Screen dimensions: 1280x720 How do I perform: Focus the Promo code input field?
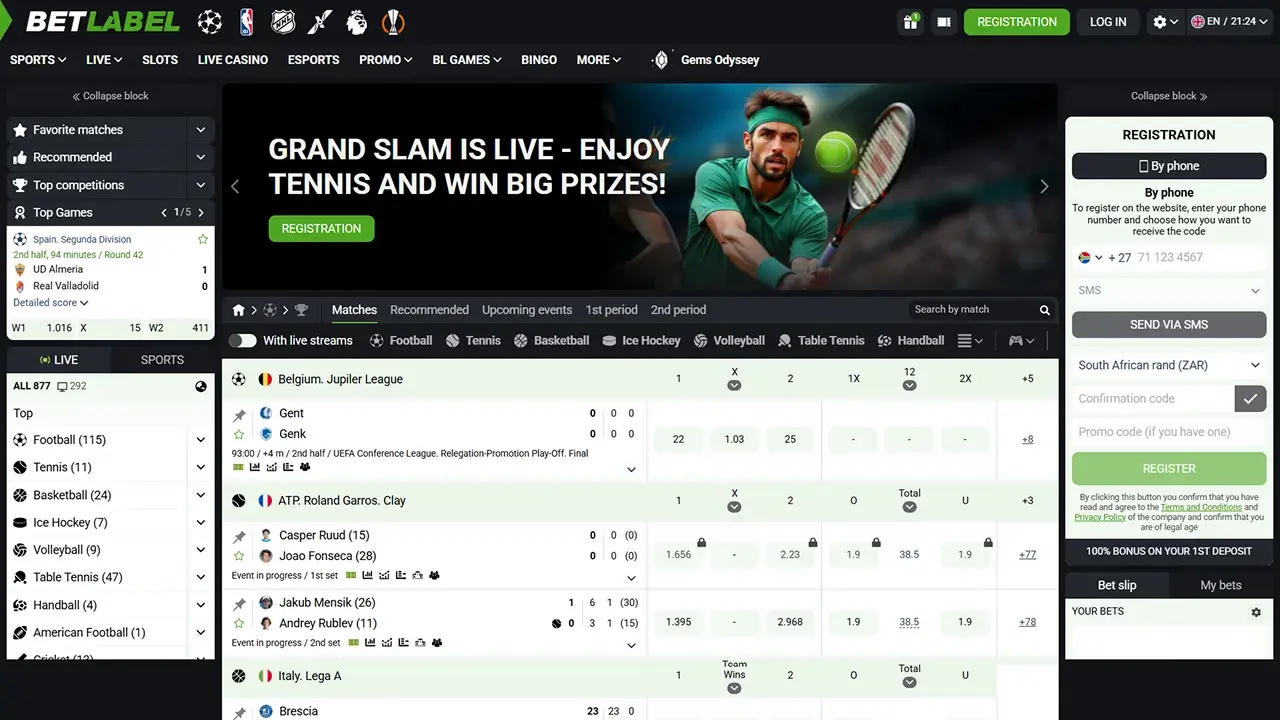(1169, 433)
